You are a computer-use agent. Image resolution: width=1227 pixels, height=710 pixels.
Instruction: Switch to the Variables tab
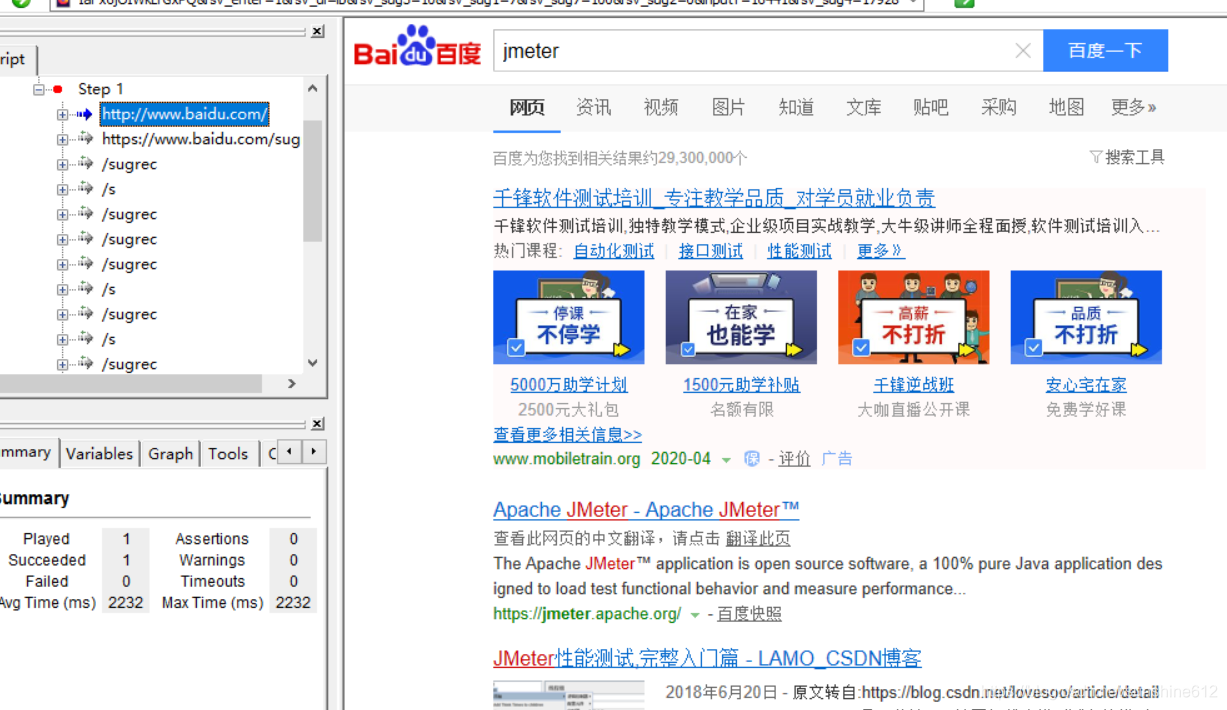coord(99,453)
